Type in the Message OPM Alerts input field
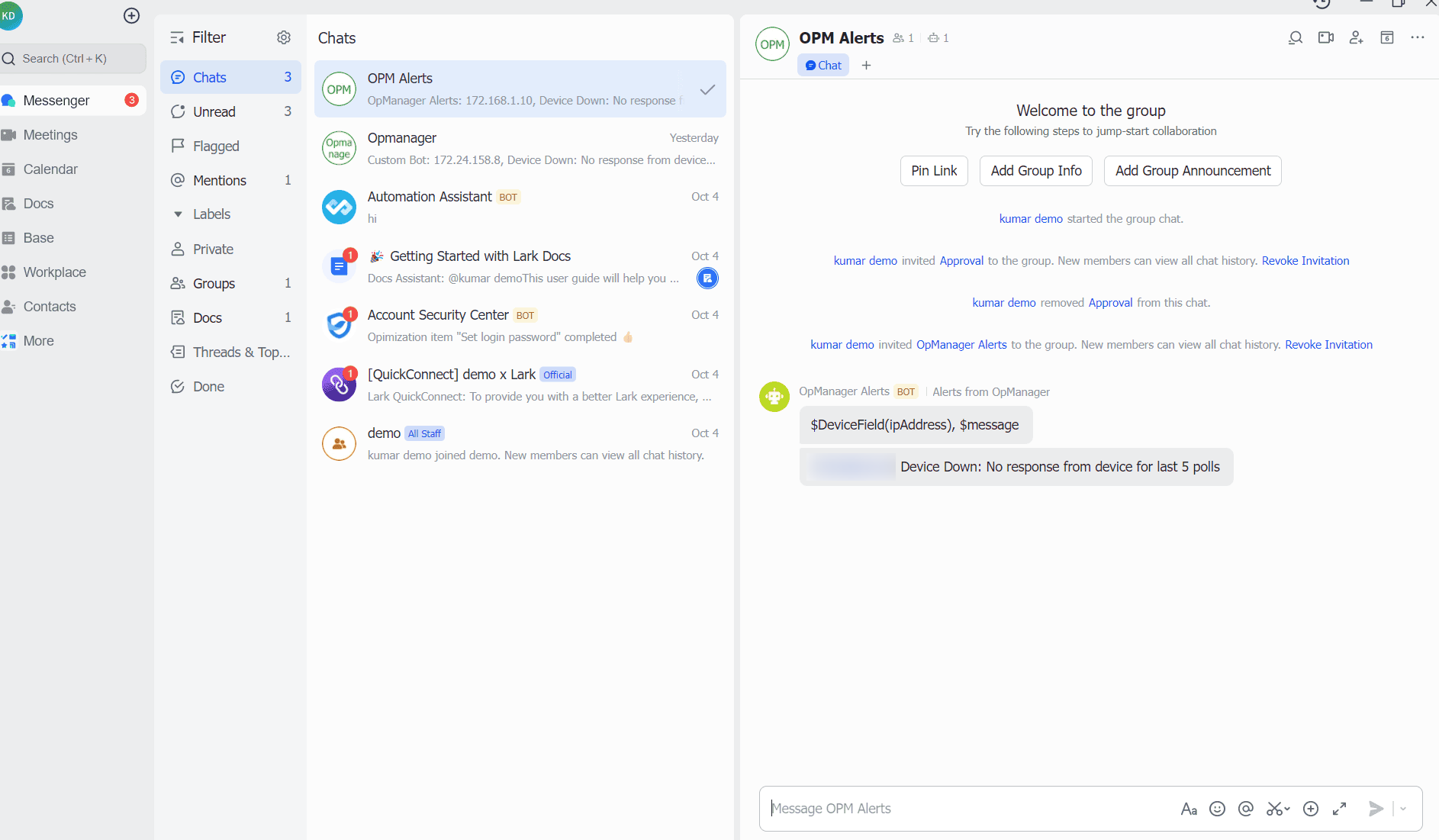The image size is (1439, 840). (954, 808)
